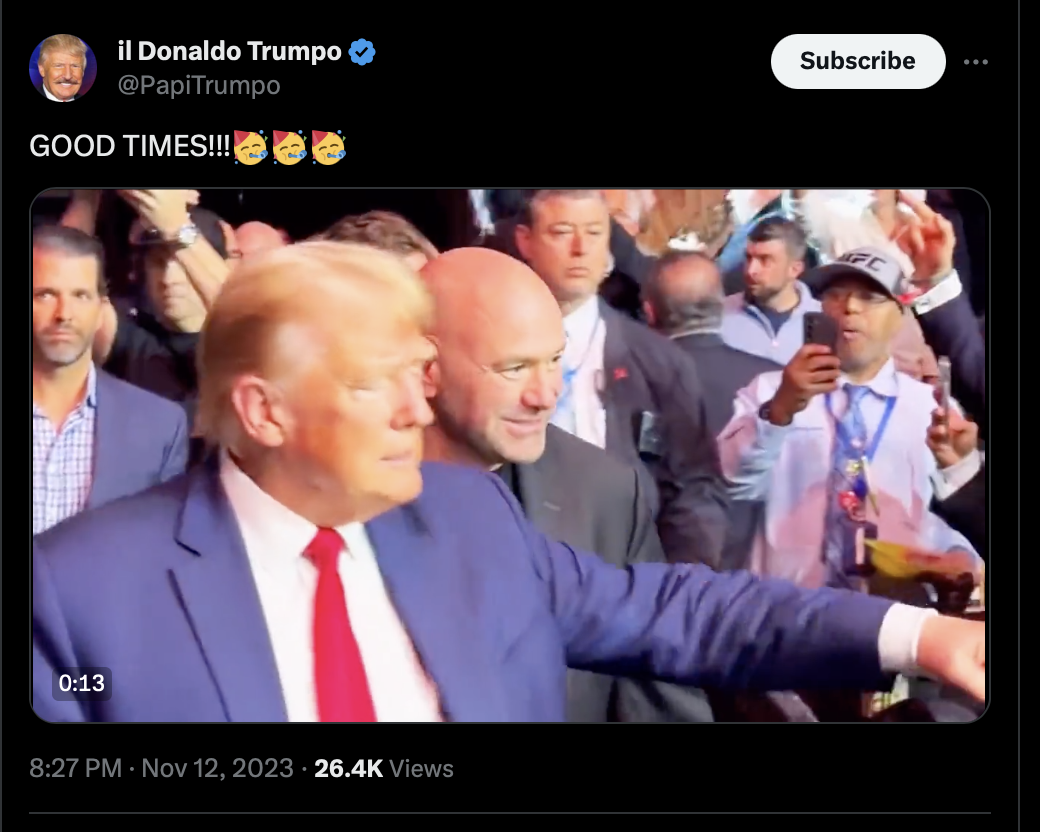Visit the @PapiTrumpo handle link
1040x832 pixels.
199,85
